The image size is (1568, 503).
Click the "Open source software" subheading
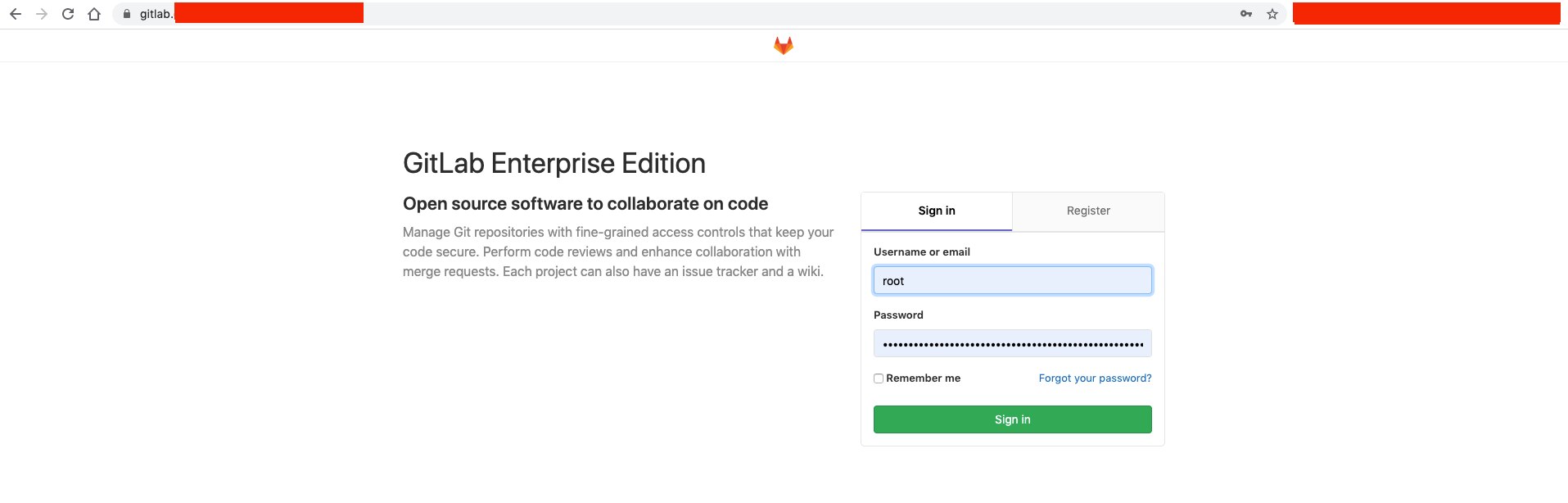click(x=585, y=204)
